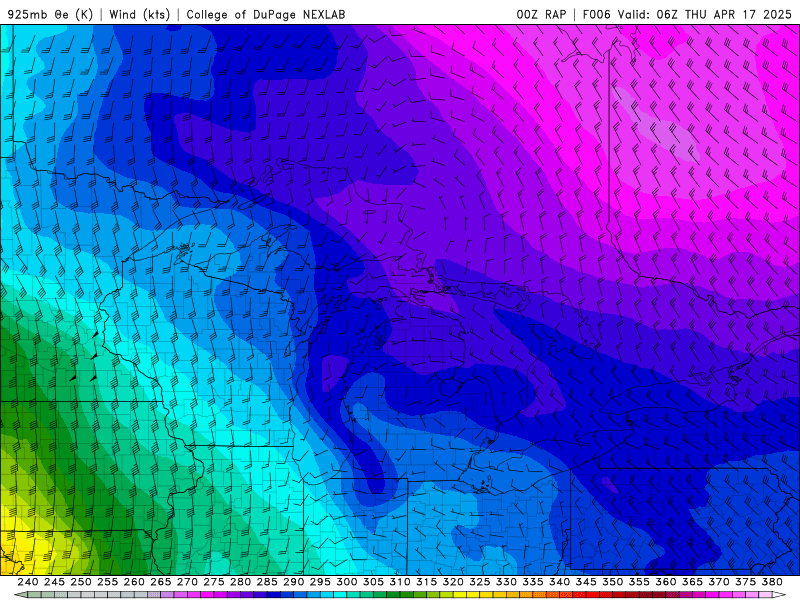
Task: Click the 370 value on the color scale
Action: (719, 582)
